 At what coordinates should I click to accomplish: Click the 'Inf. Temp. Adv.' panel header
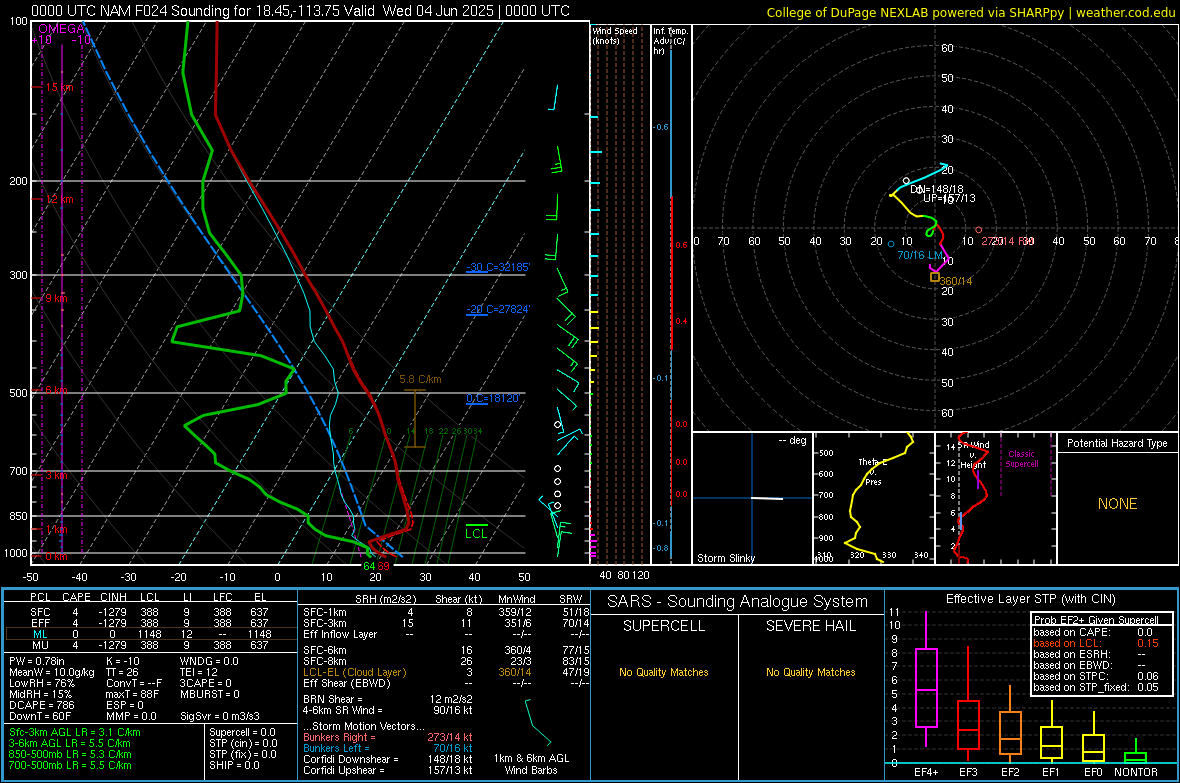coord(670,40)
